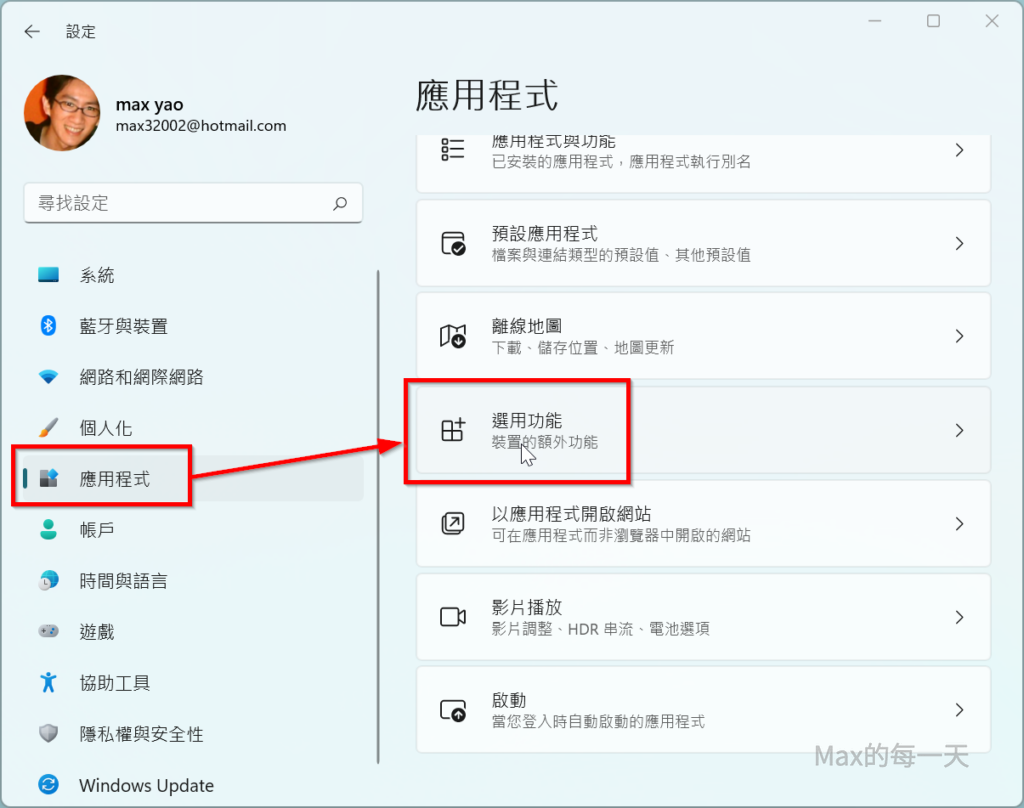This screenshot has height=808, width=1024.
Task: Open 協助工具 in the sidebar
Action: (x=115, y=683)
